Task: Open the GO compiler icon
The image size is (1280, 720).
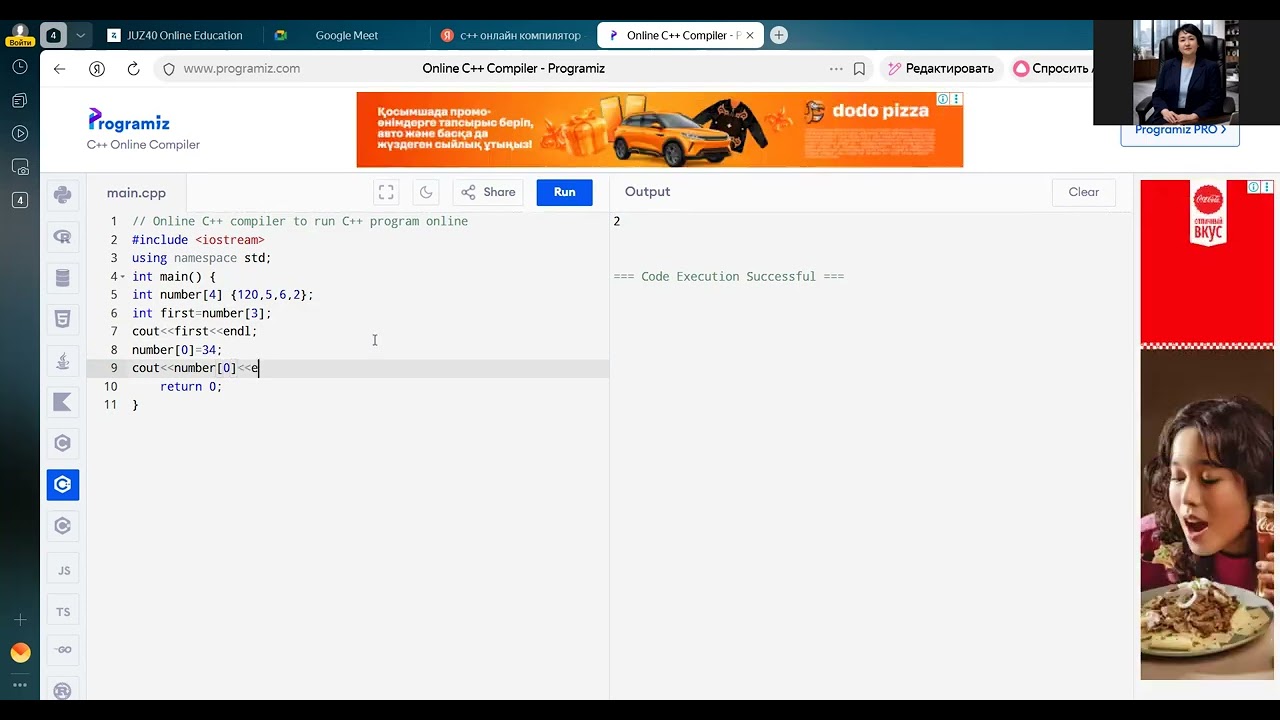Action: [63, 650]
